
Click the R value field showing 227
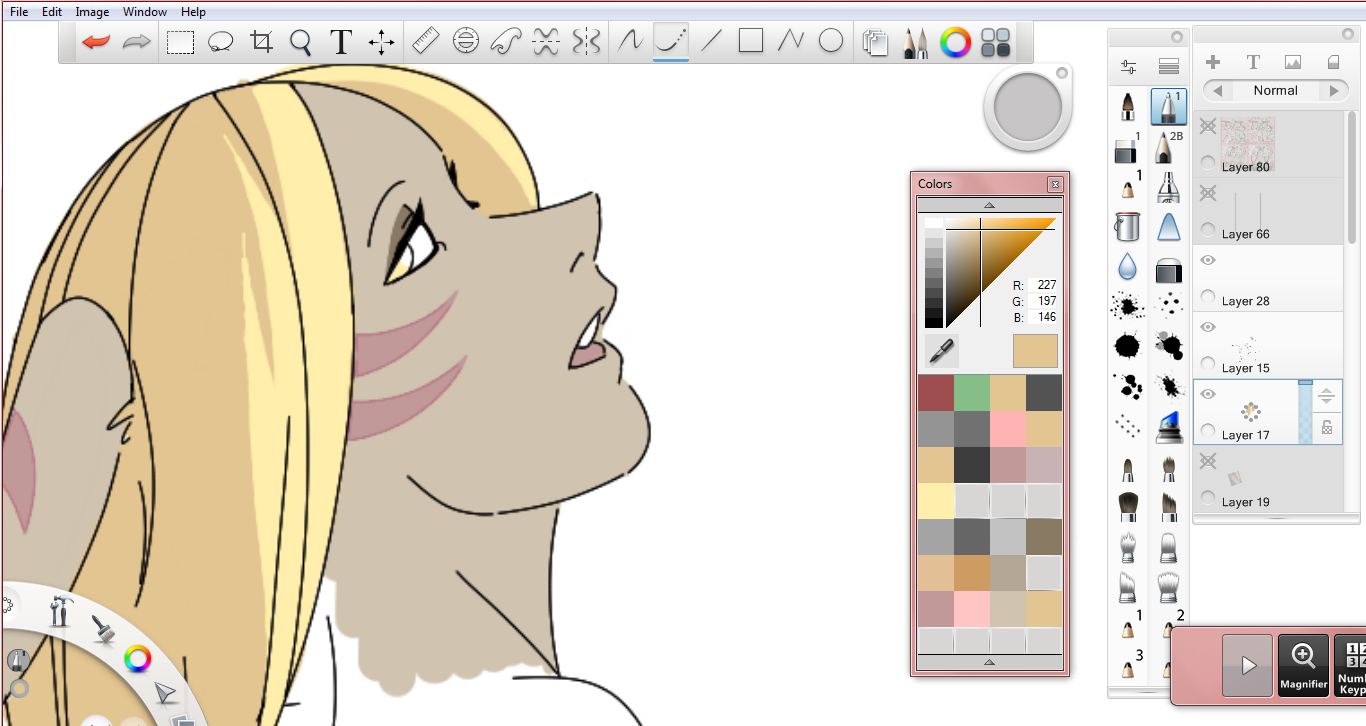pyautogui.click(x=1043, y=285)
